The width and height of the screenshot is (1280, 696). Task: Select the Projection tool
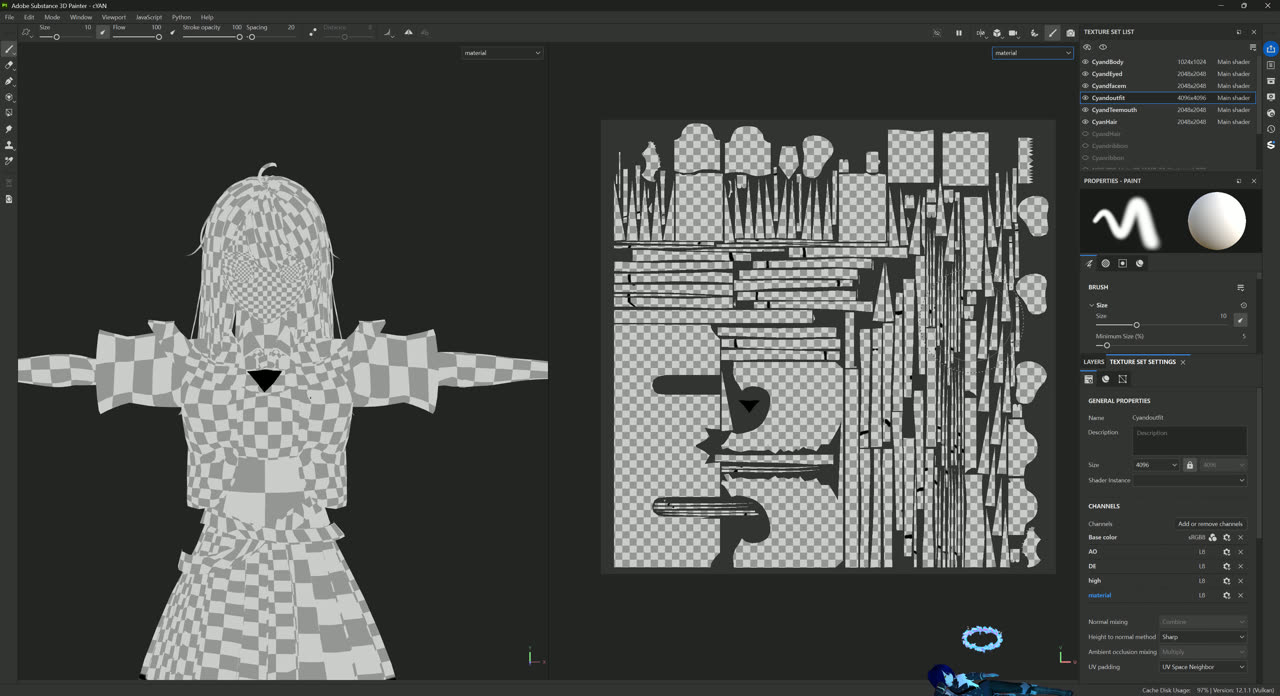click(x=9, y=81)
